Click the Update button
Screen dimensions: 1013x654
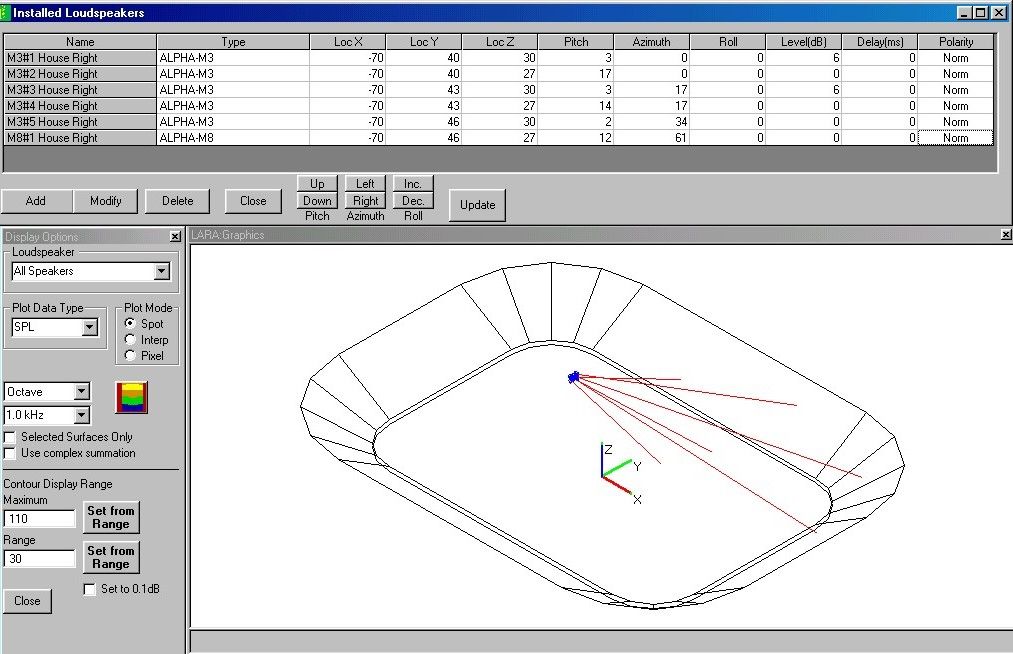pyautogui.click(x=477, y=205)
